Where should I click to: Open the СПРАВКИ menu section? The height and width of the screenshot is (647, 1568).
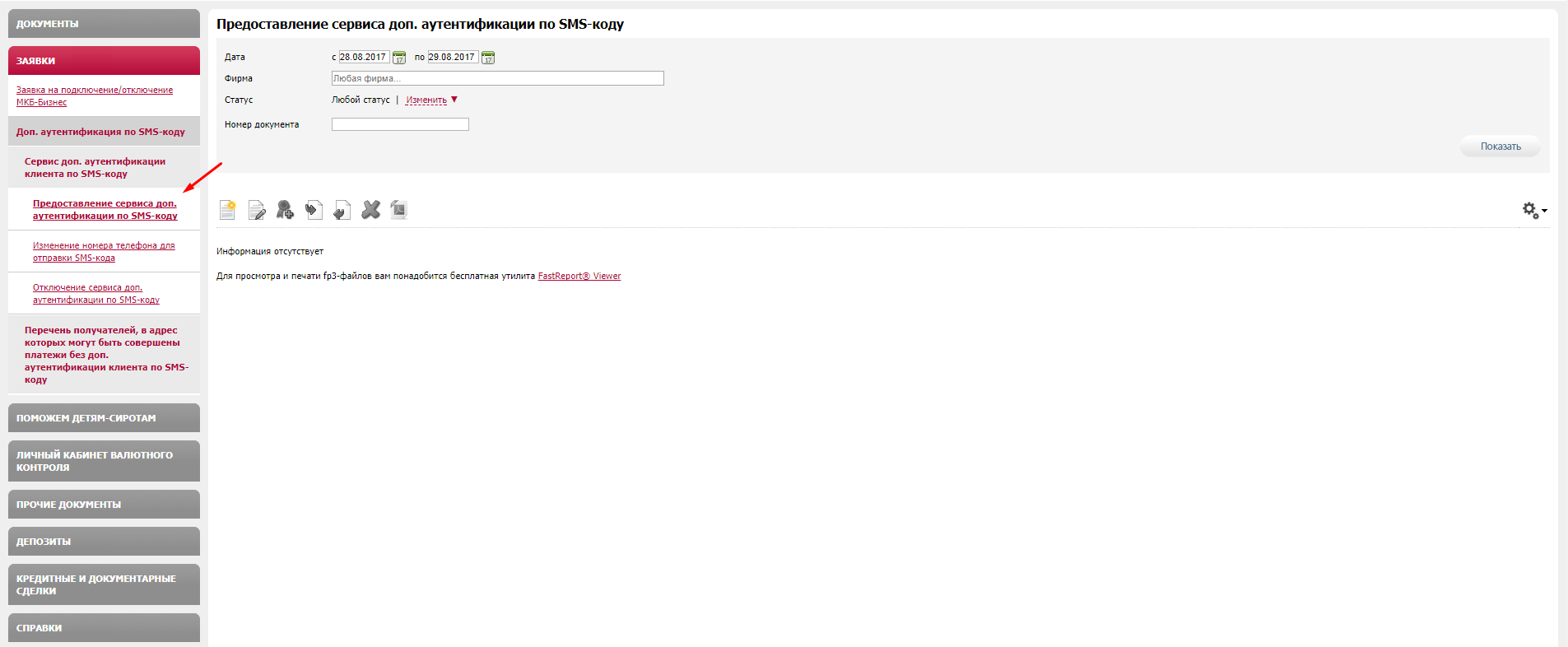[104, 627]
